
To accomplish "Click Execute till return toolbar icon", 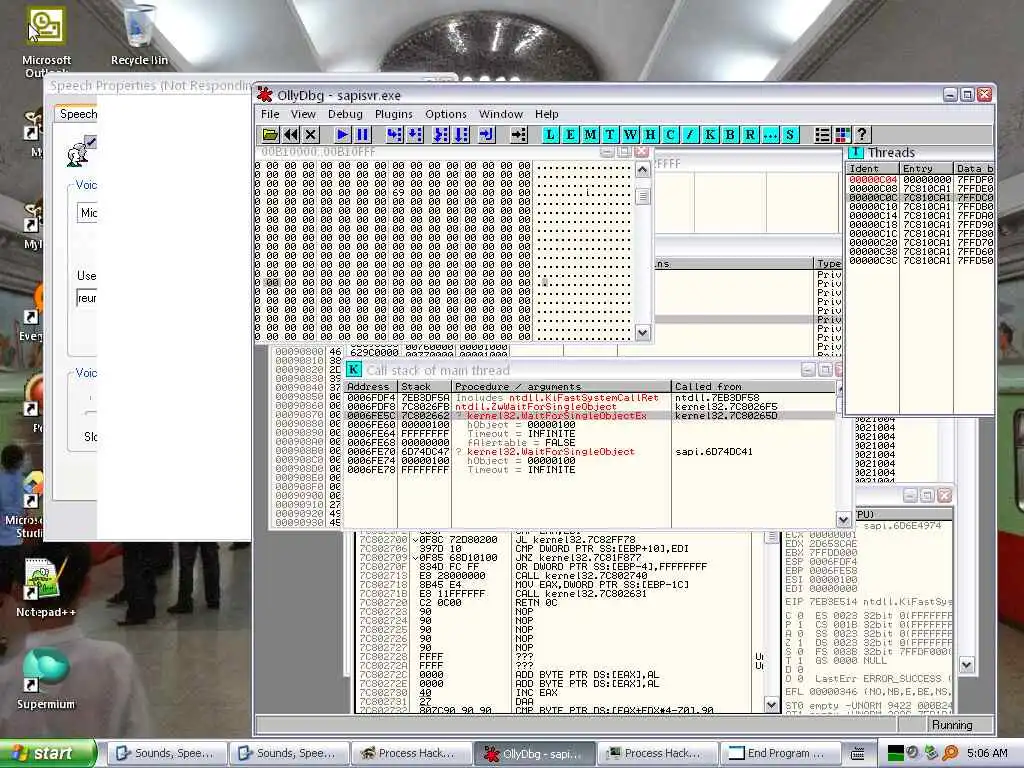I will click(x=487, y=135).
